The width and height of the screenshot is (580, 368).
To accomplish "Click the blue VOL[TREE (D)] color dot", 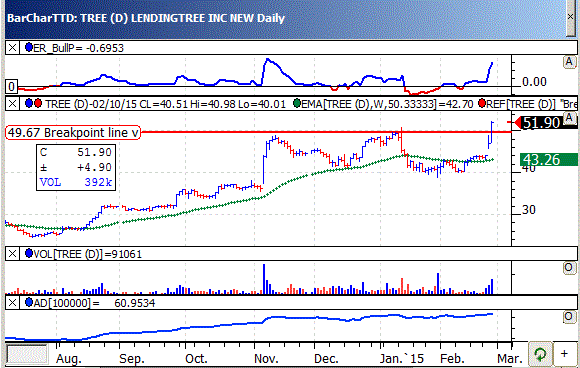I will 28,253.
